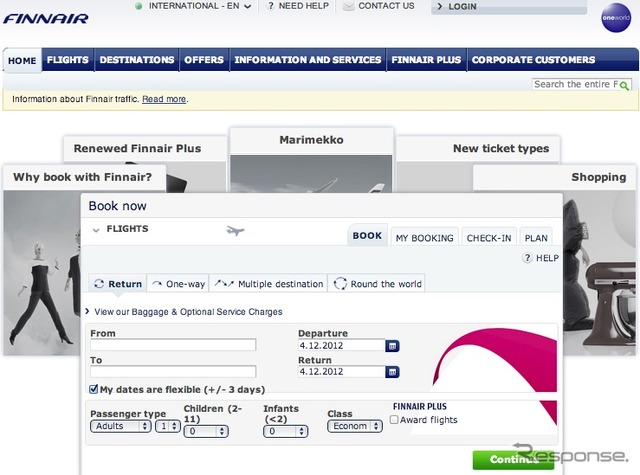Enable the Award flights checkbox
The image size is (640, 475).
[394, 420]
